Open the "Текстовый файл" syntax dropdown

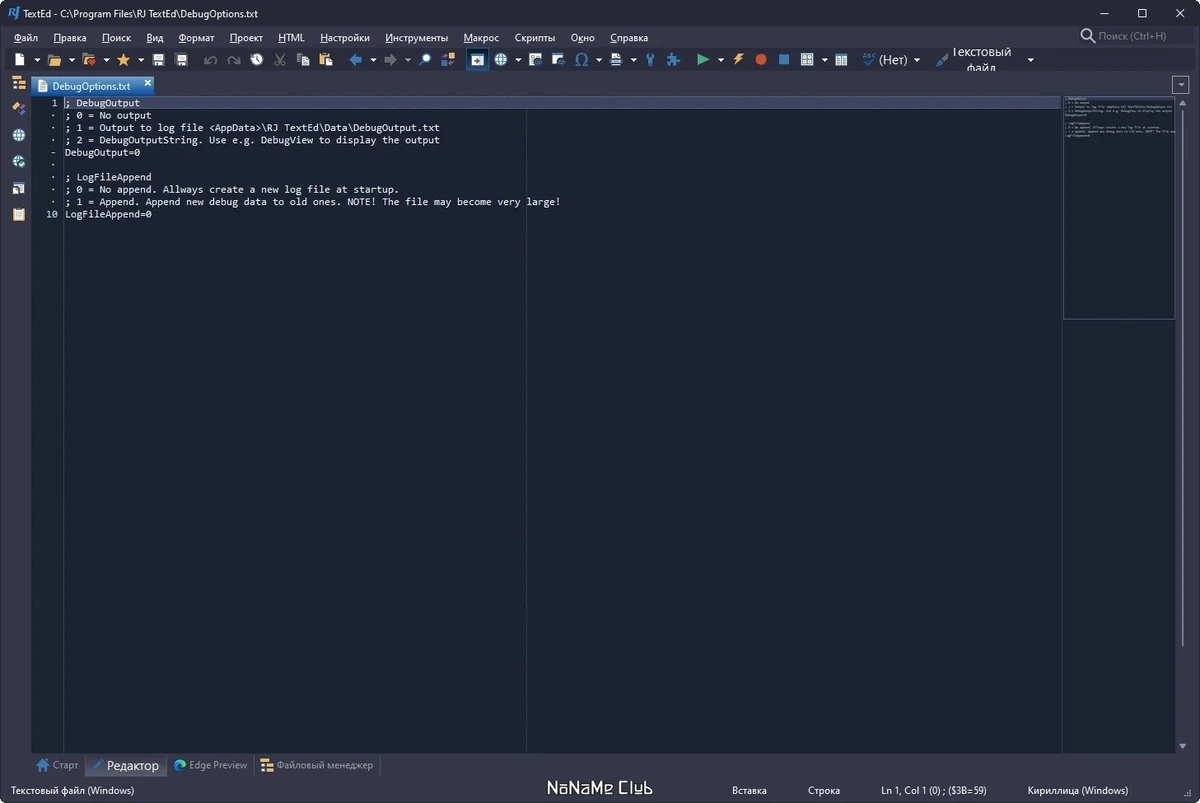(1031, 60)
